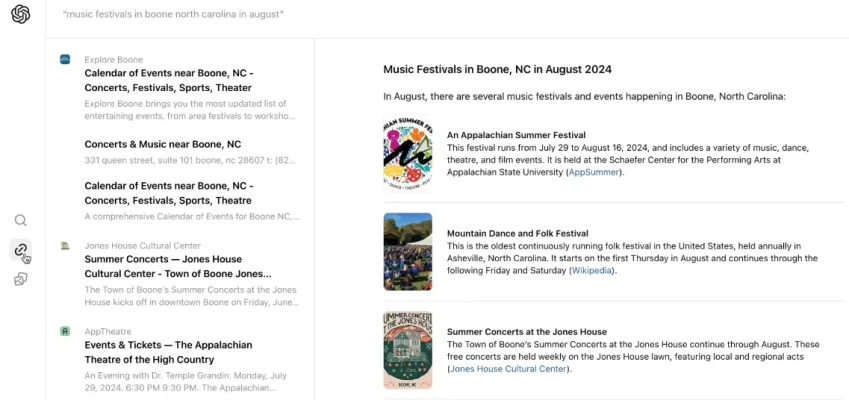Click the ChatGPT logo icon
This screenshot has height=400, width=849.
click(20, 15)
